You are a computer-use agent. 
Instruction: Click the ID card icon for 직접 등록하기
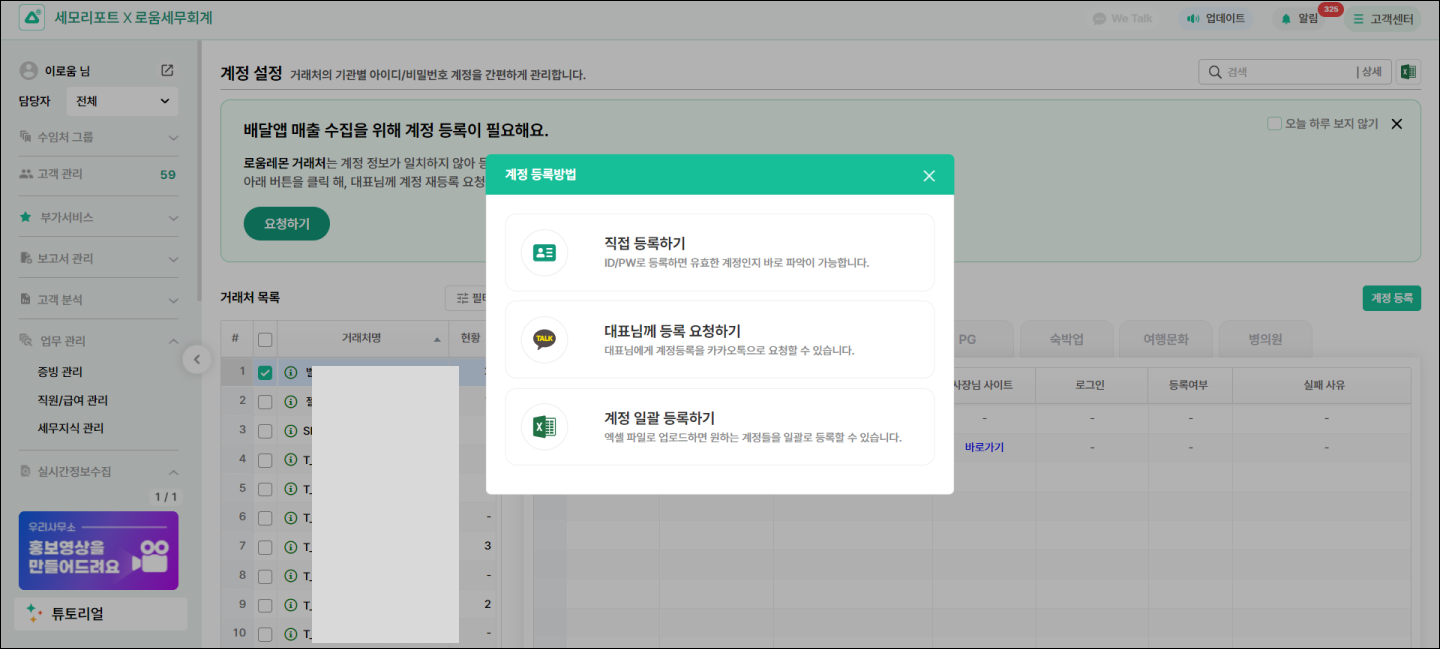(544, 253)
